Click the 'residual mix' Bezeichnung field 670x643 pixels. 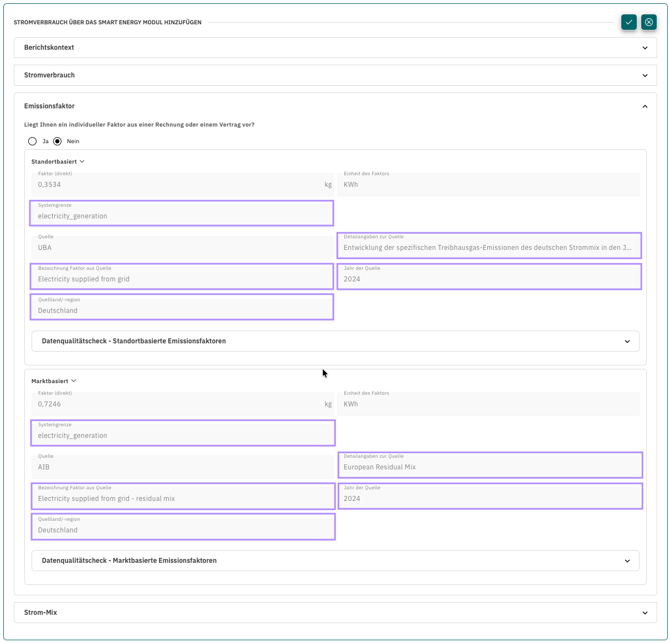pyautogui.click(x=182, y=496)
